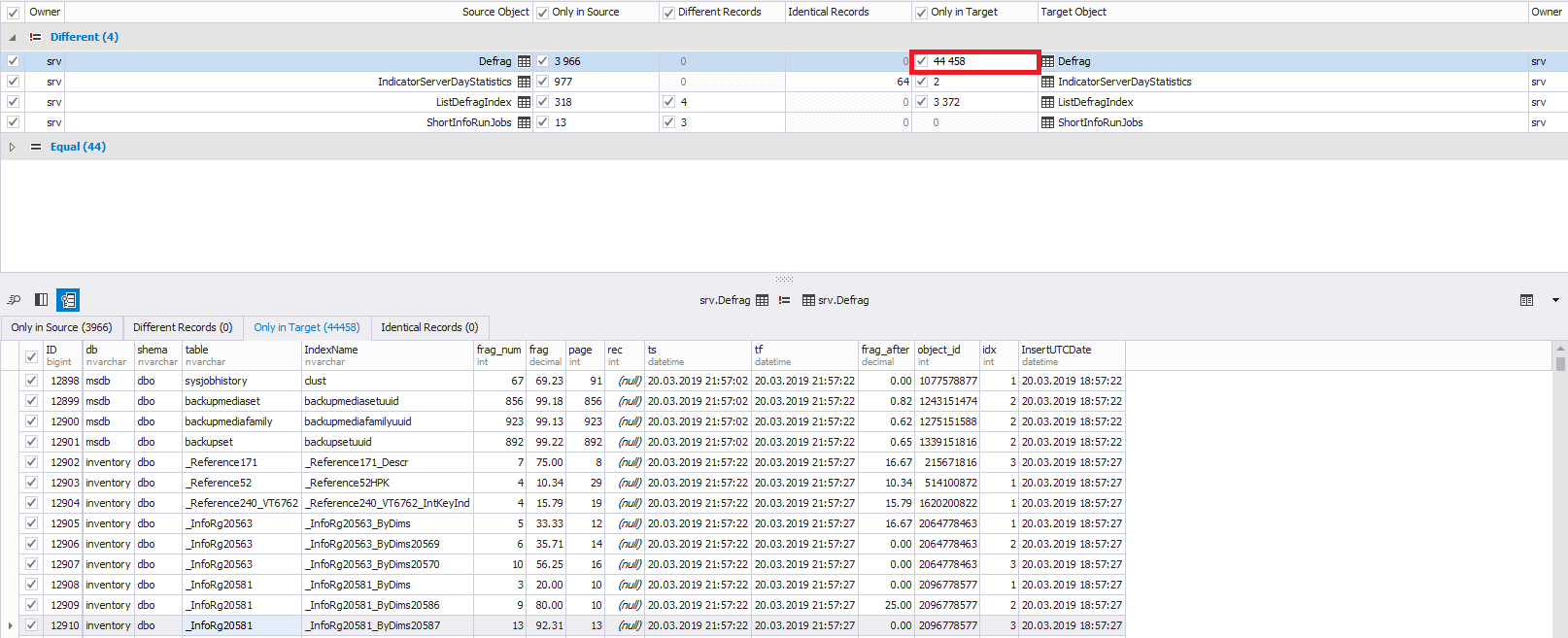Toggle the split-view layout icon
Viewport: 1568px width, 638px height.
click(x=41, y=300)
